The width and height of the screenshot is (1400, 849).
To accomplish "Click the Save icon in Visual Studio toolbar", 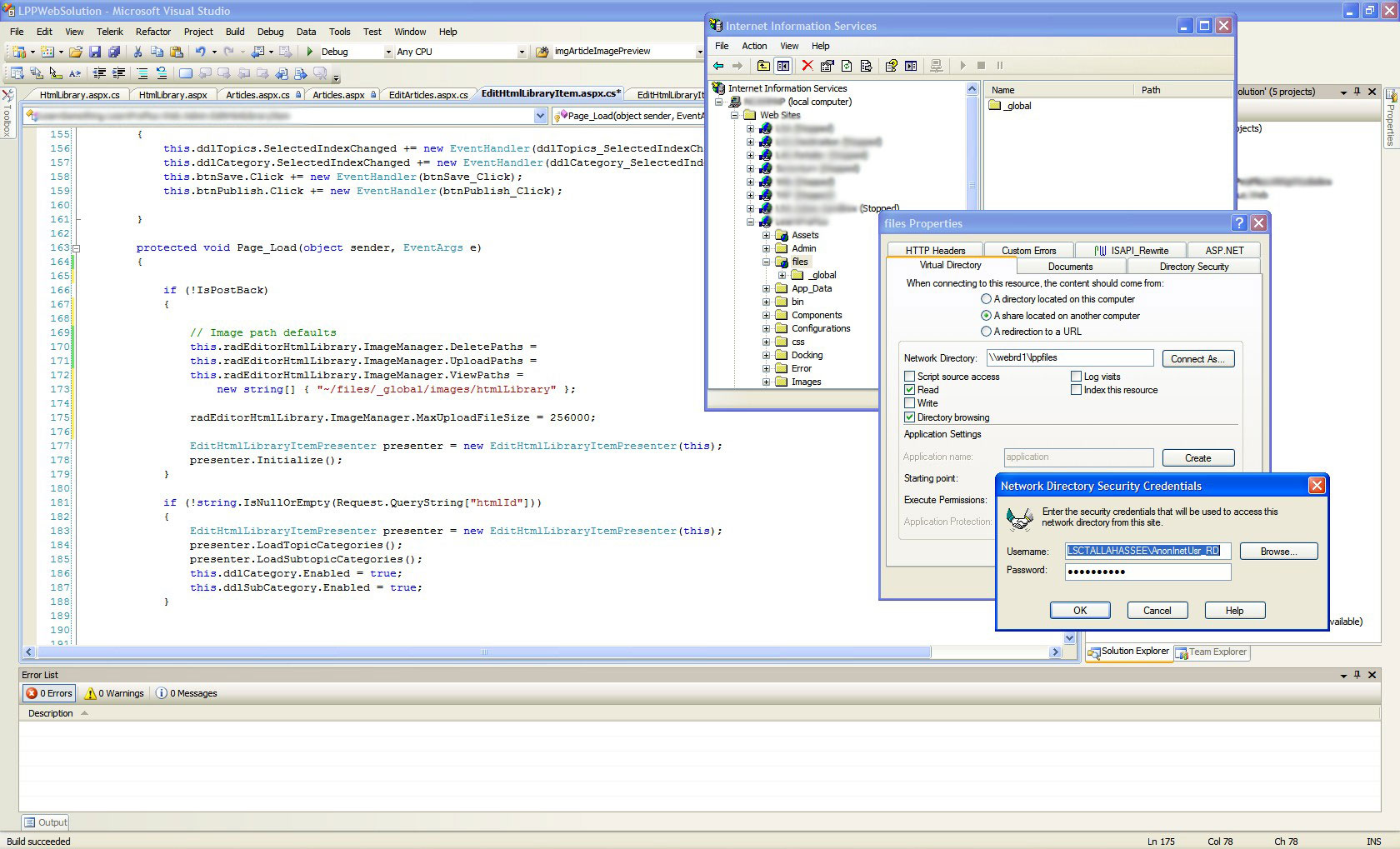I will [95, 52].
